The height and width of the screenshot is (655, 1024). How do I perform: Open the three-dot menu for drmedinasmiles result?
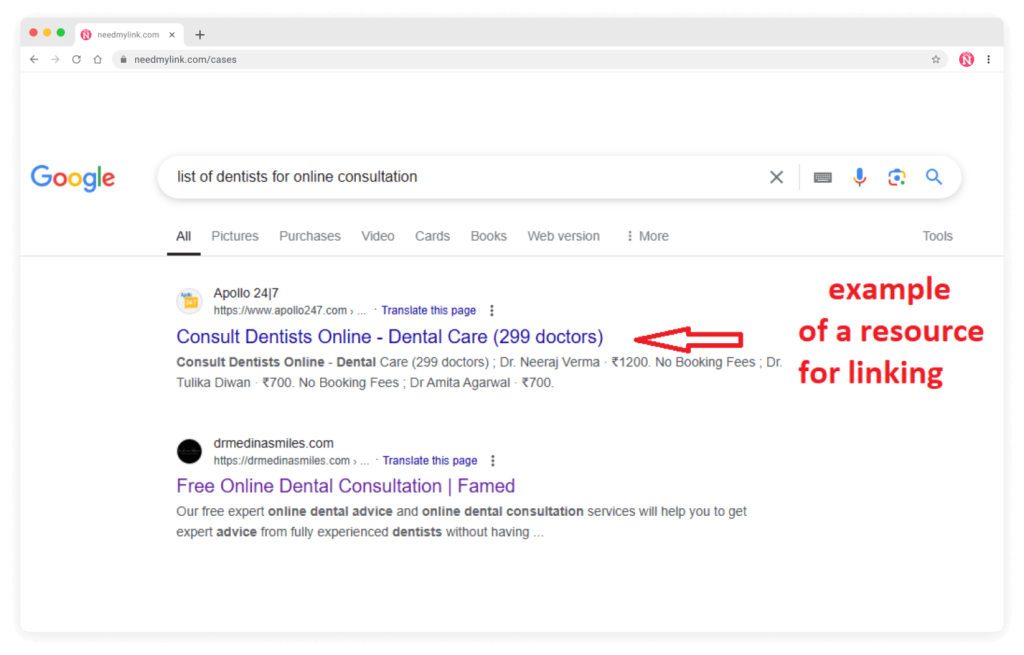tap(493, 460)
